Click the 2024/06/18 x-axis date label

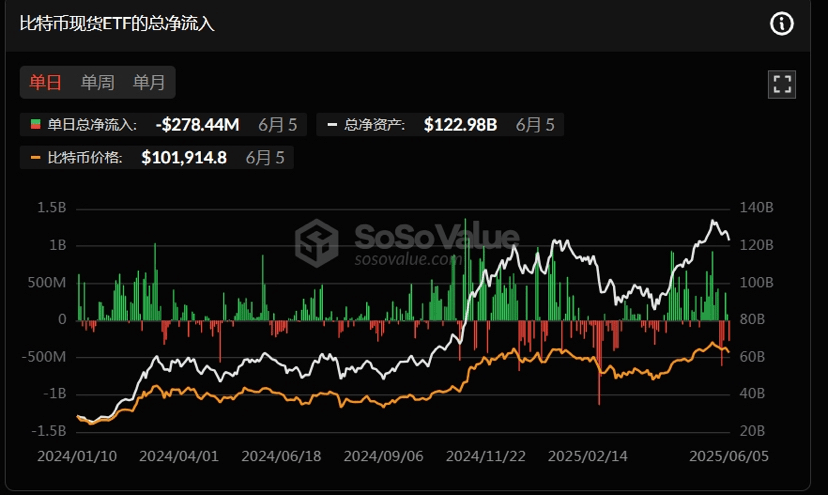coord(281,456)
